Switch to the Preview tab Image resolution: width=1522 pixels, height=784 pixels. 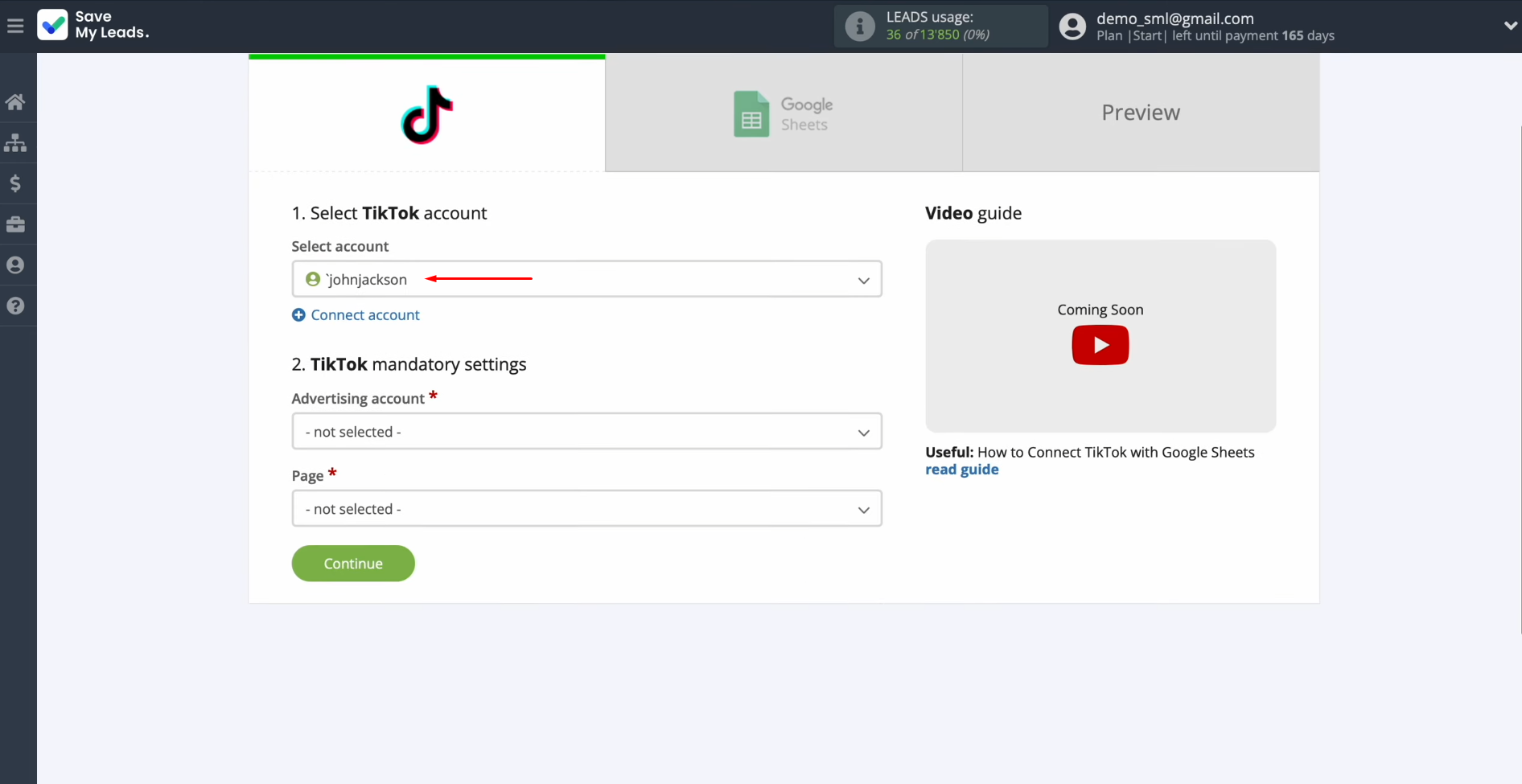(x=1141, y=113)
